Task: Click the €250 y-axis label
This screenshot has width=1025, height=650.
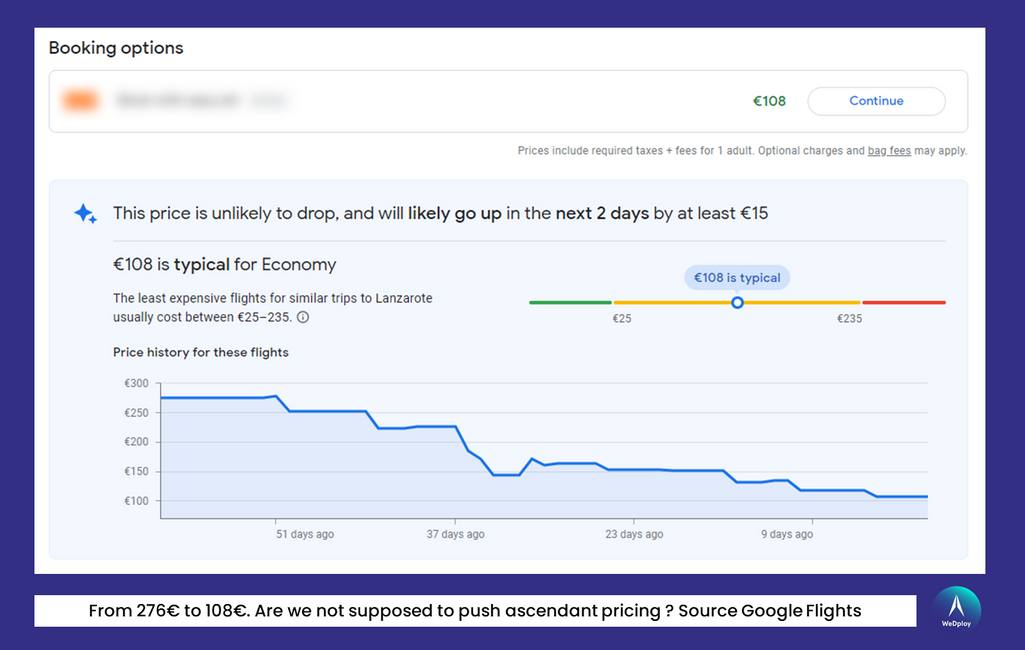Action: click(137, 413)
